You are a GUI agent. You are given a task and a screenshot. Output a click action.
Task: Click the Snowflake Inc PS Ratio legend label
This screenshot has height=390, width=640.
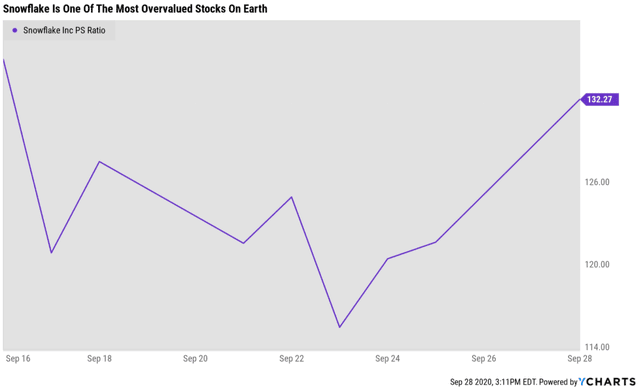pyautogui.click(x=64, y=30)
